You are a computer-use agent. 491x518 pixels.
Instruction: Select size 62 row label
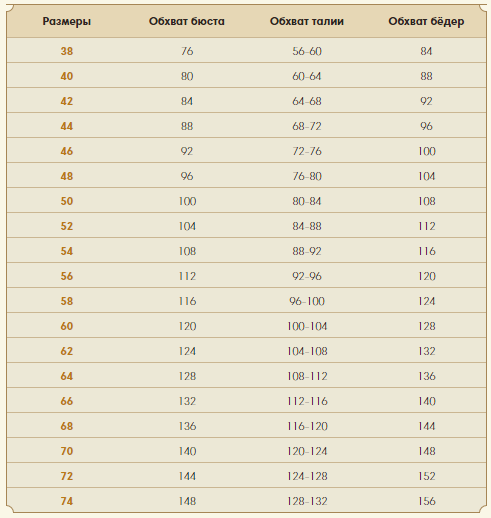coord(67,351)
